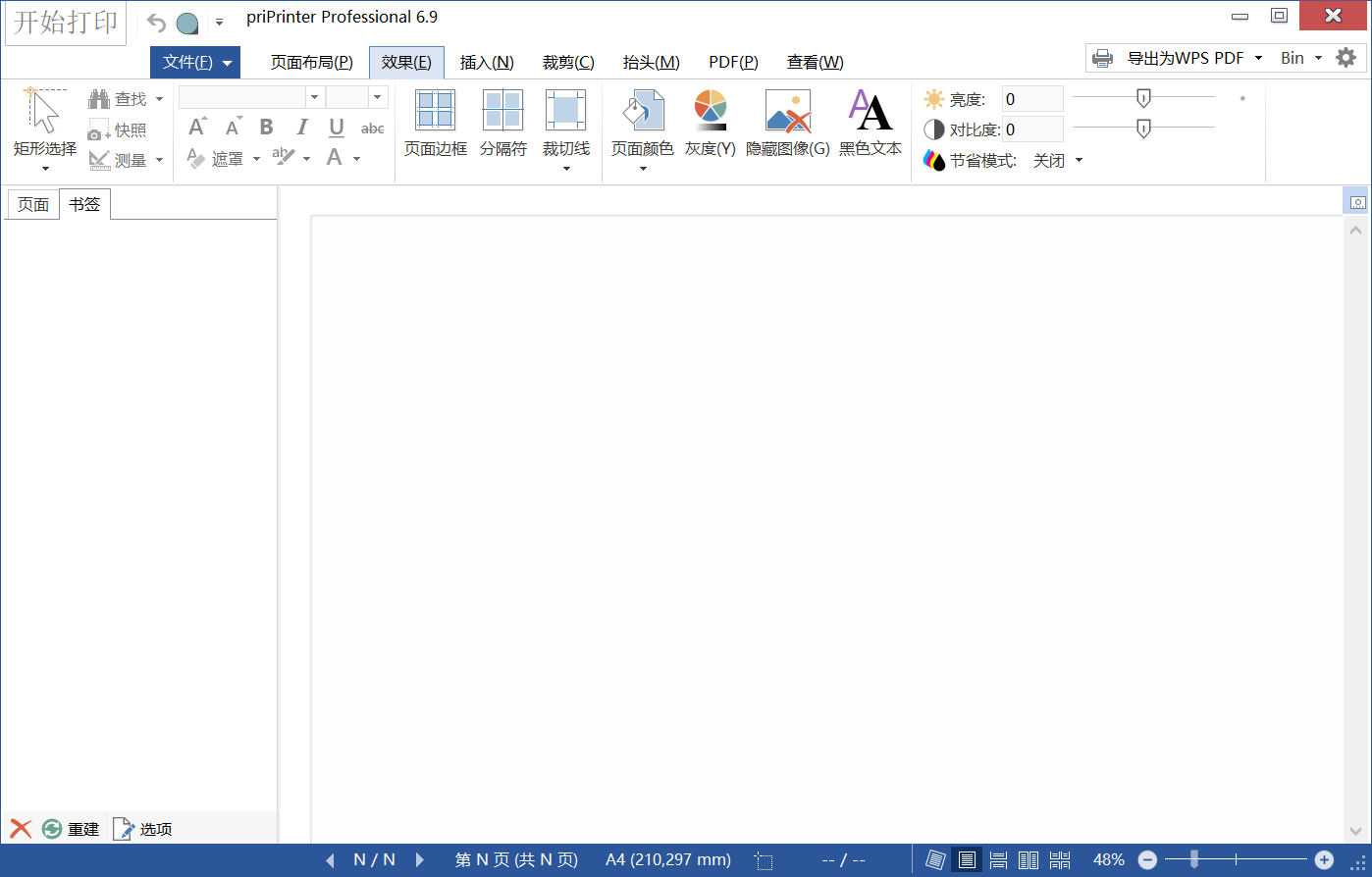
Task: Click the Rebuild (重建) button
Action: (x=71, y=829)
